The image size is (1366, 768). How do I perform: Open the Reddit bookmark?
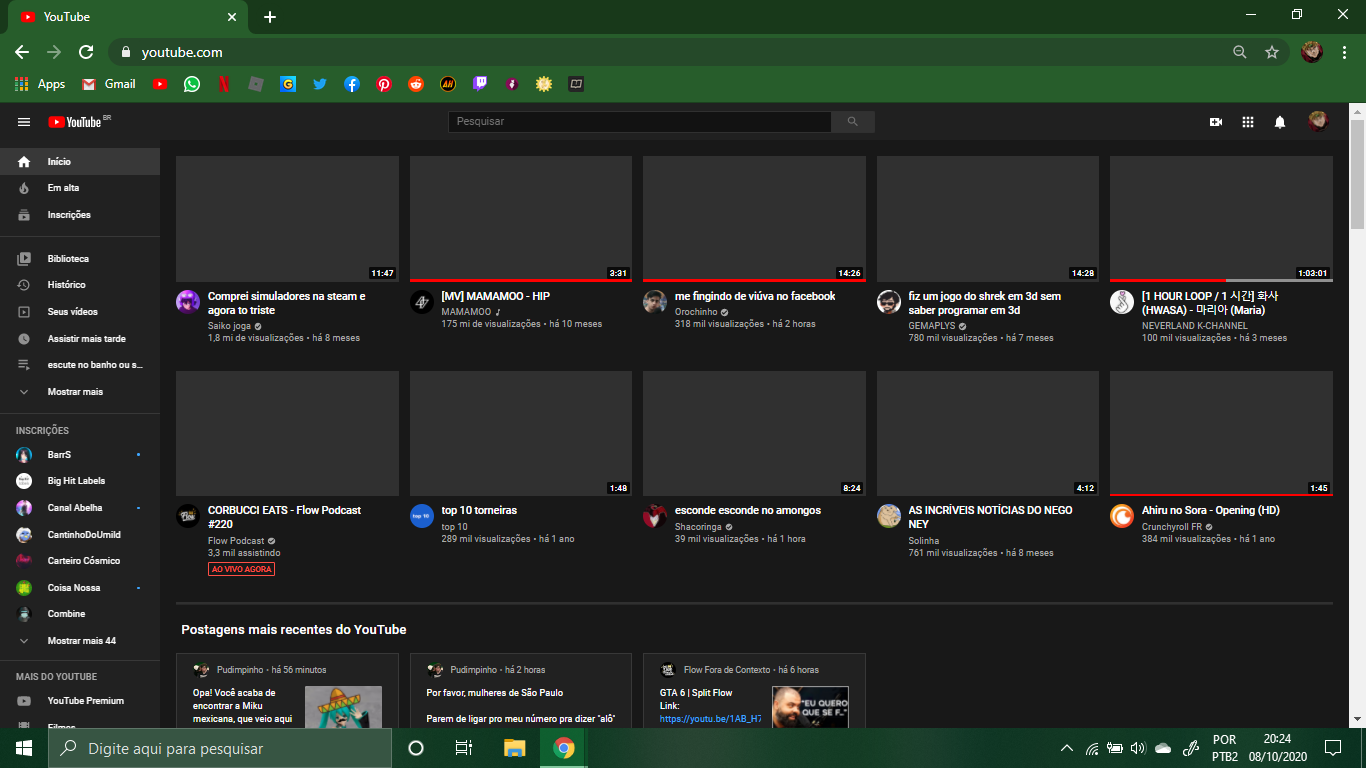pos(416,84)
